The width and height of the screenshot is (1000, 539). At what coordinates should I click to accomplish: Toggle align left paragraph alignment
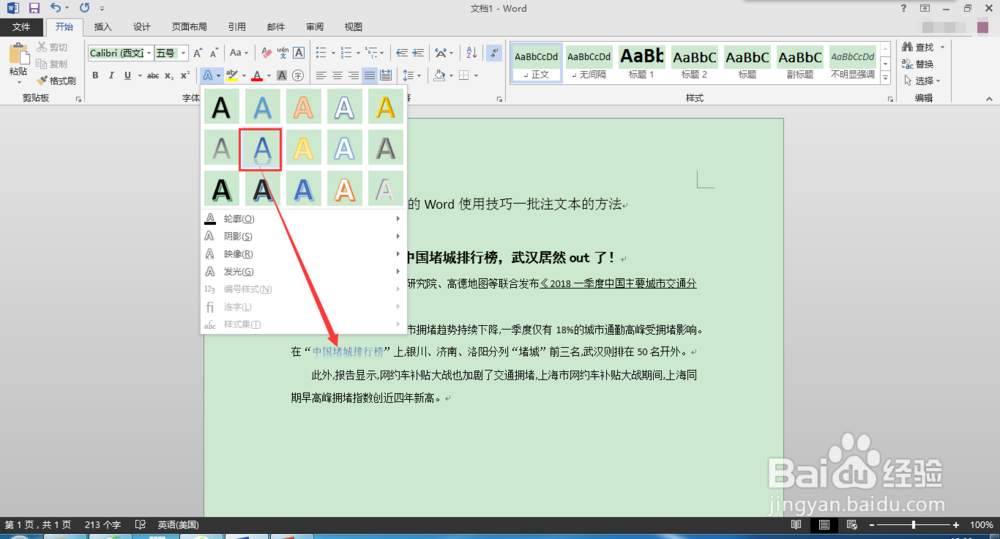pos(321,75)
